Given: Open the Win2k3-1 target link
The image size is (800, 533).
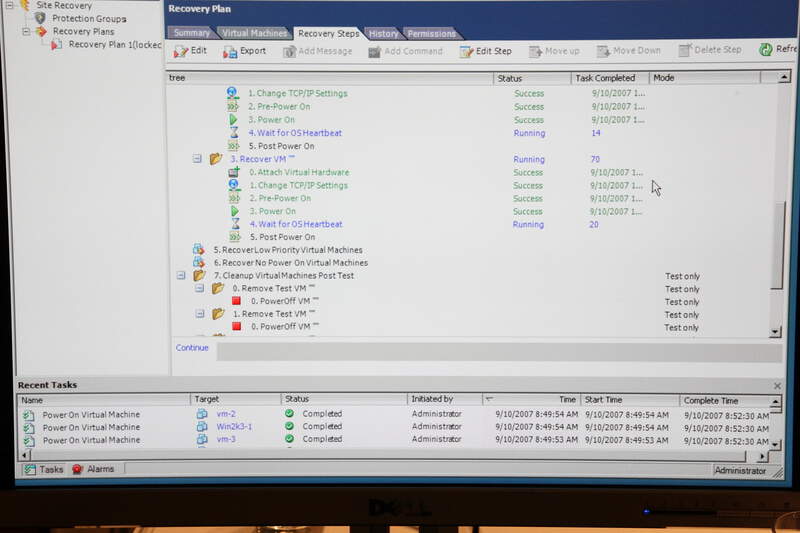Looking at the screenshot, I should pos(234,426).
